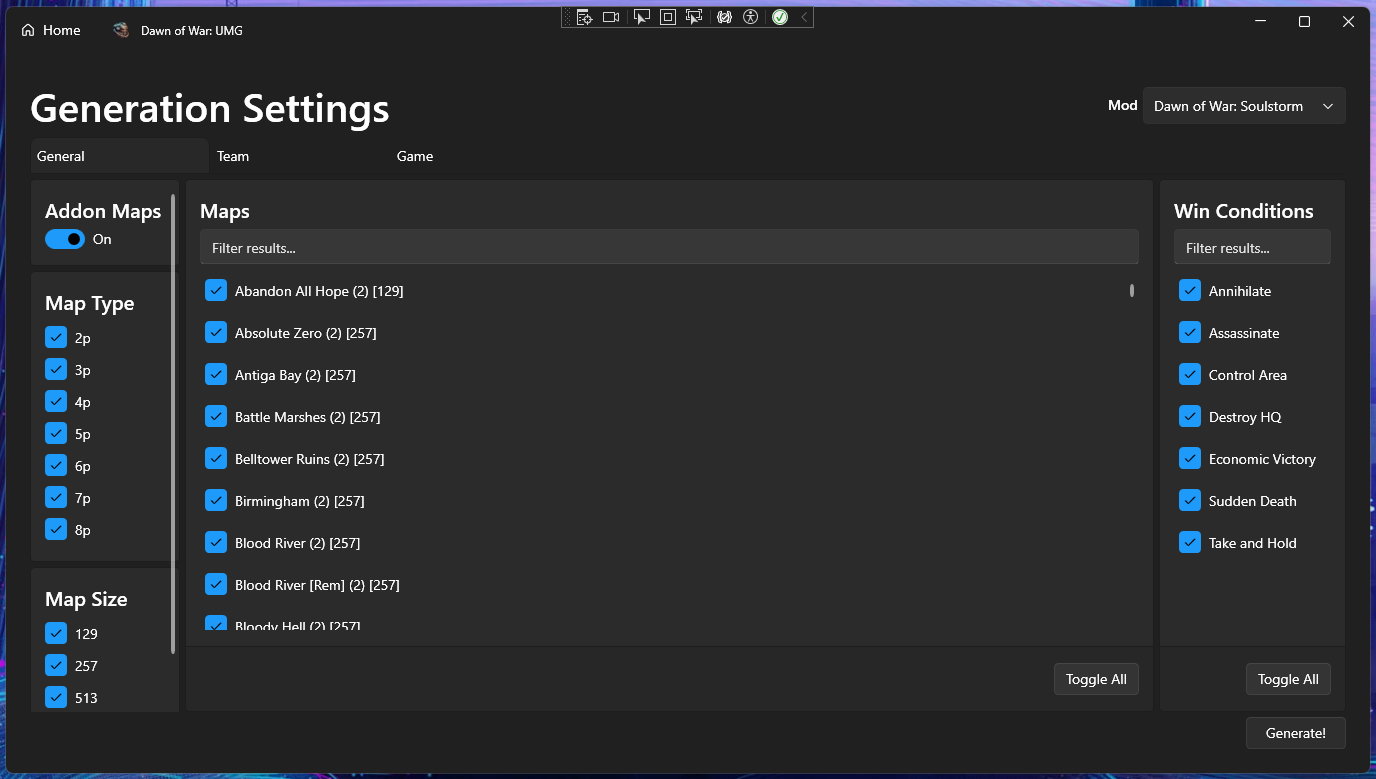Uncheck Blood River (2) [257] map

[216, 542]
